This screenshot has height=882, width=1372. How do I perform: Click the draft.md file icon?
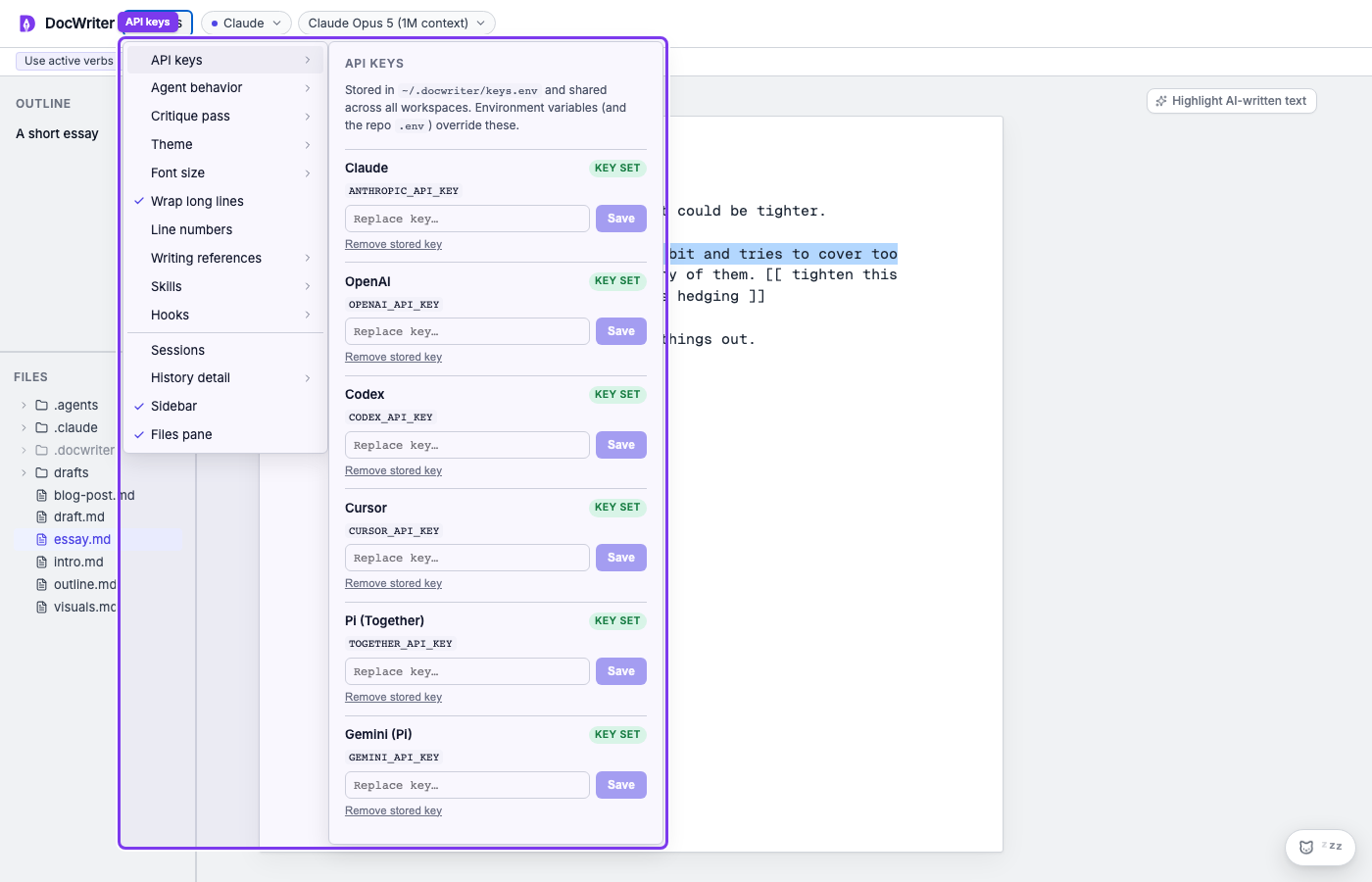[x=42, y=516]
